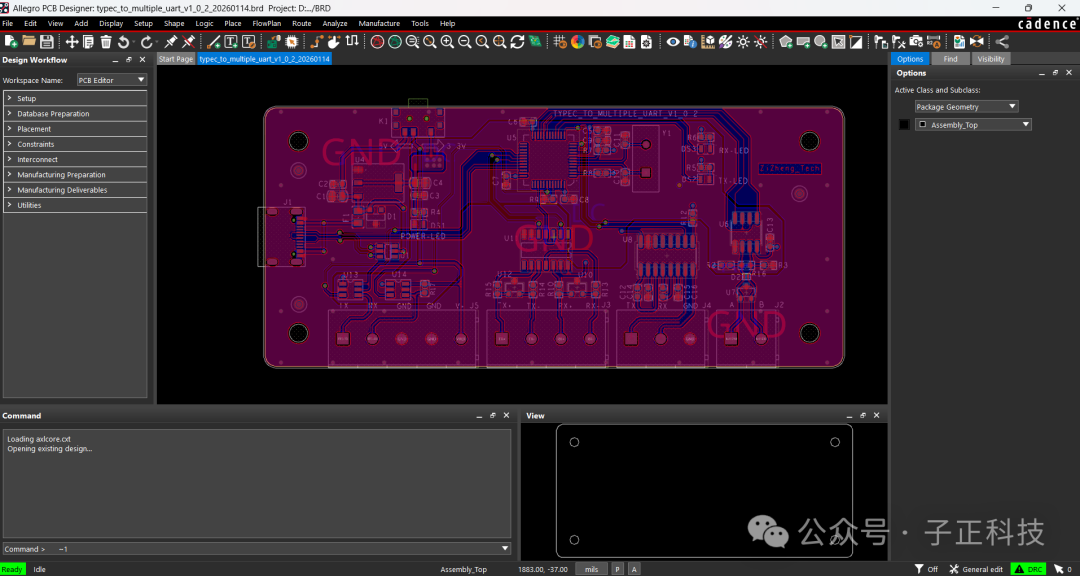1080x576 pixels.
Task: Toggle the DRC status indicator
Action: coord(1028,569)
